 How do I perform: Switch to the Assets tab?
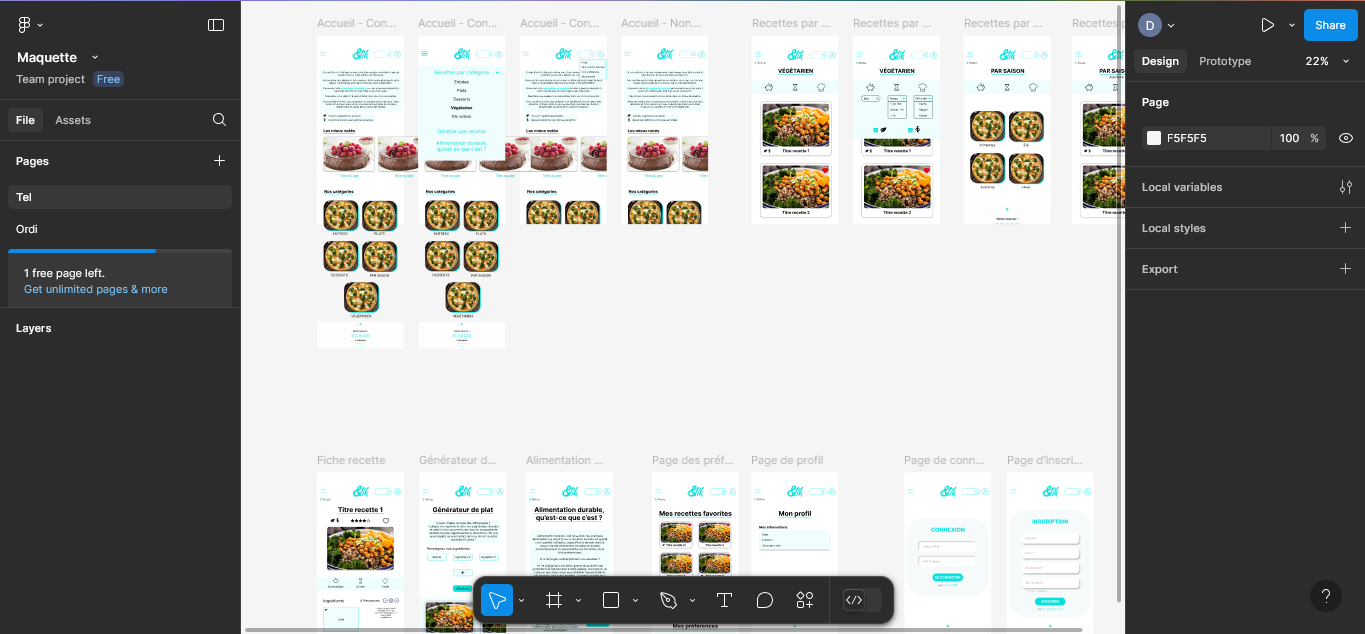(x=73, y=120)
